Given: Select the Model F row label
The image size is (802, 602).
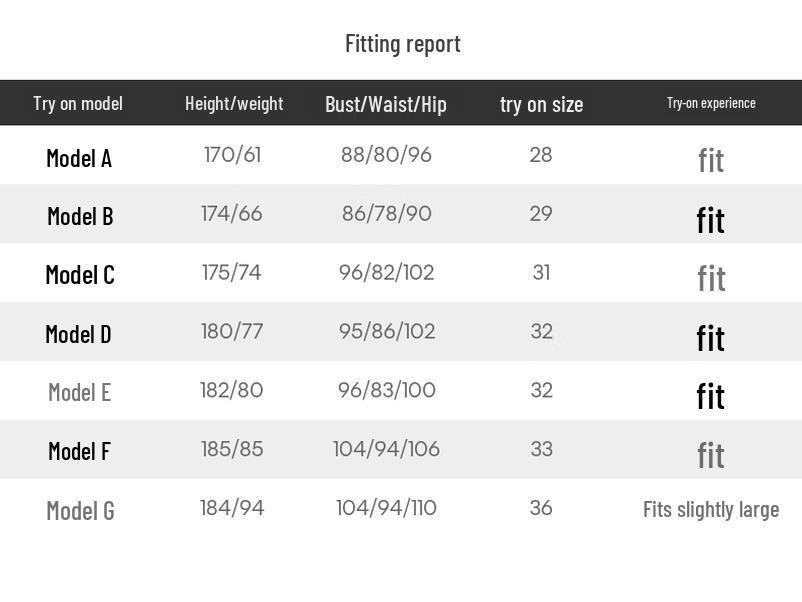Looking at the screenshot, I should [x=79, y=451].
